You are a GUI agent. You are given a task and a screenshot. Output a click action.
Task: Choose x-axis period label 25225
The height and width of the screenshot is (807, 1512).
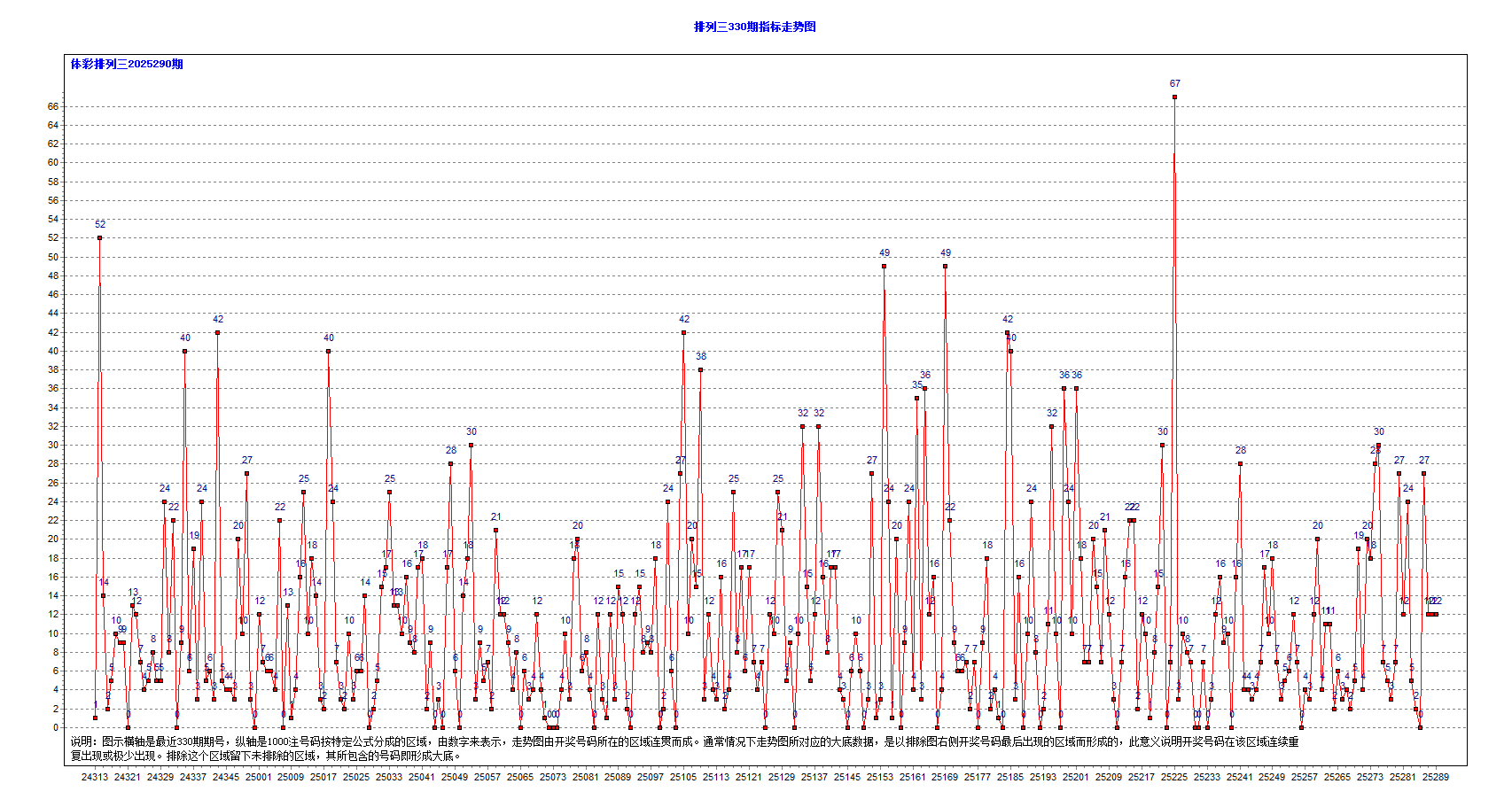1174,777
